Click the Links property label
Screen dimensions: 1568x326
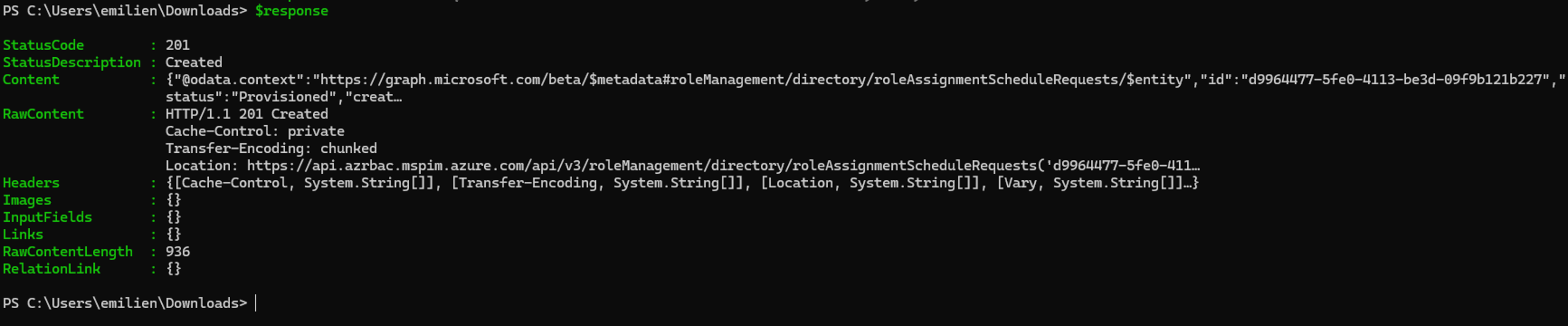[x=23, y=234]
